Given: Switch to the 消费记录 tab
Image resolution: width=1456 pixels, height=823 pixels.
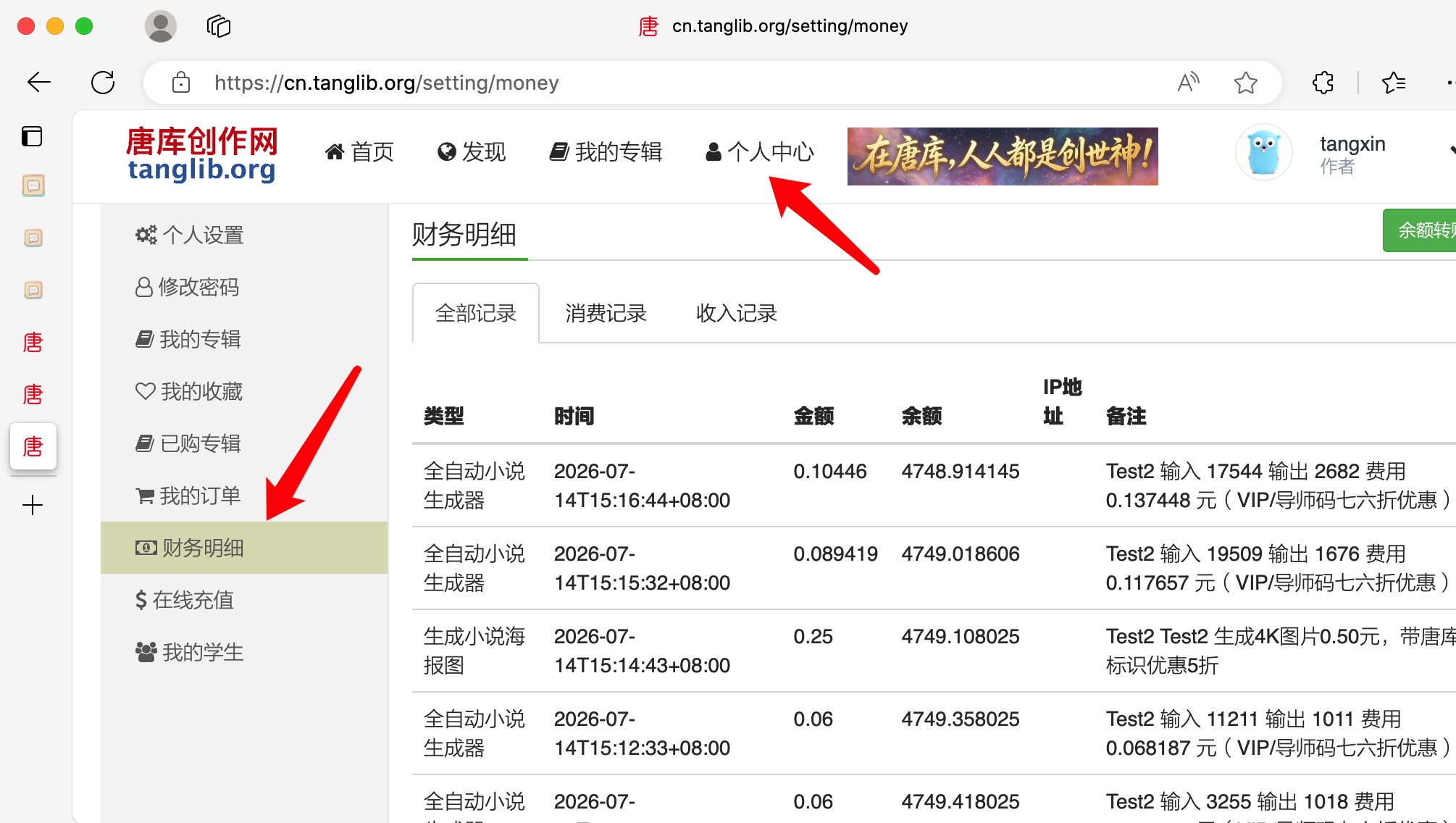Looking at the screenshot, I should point(606,313).
